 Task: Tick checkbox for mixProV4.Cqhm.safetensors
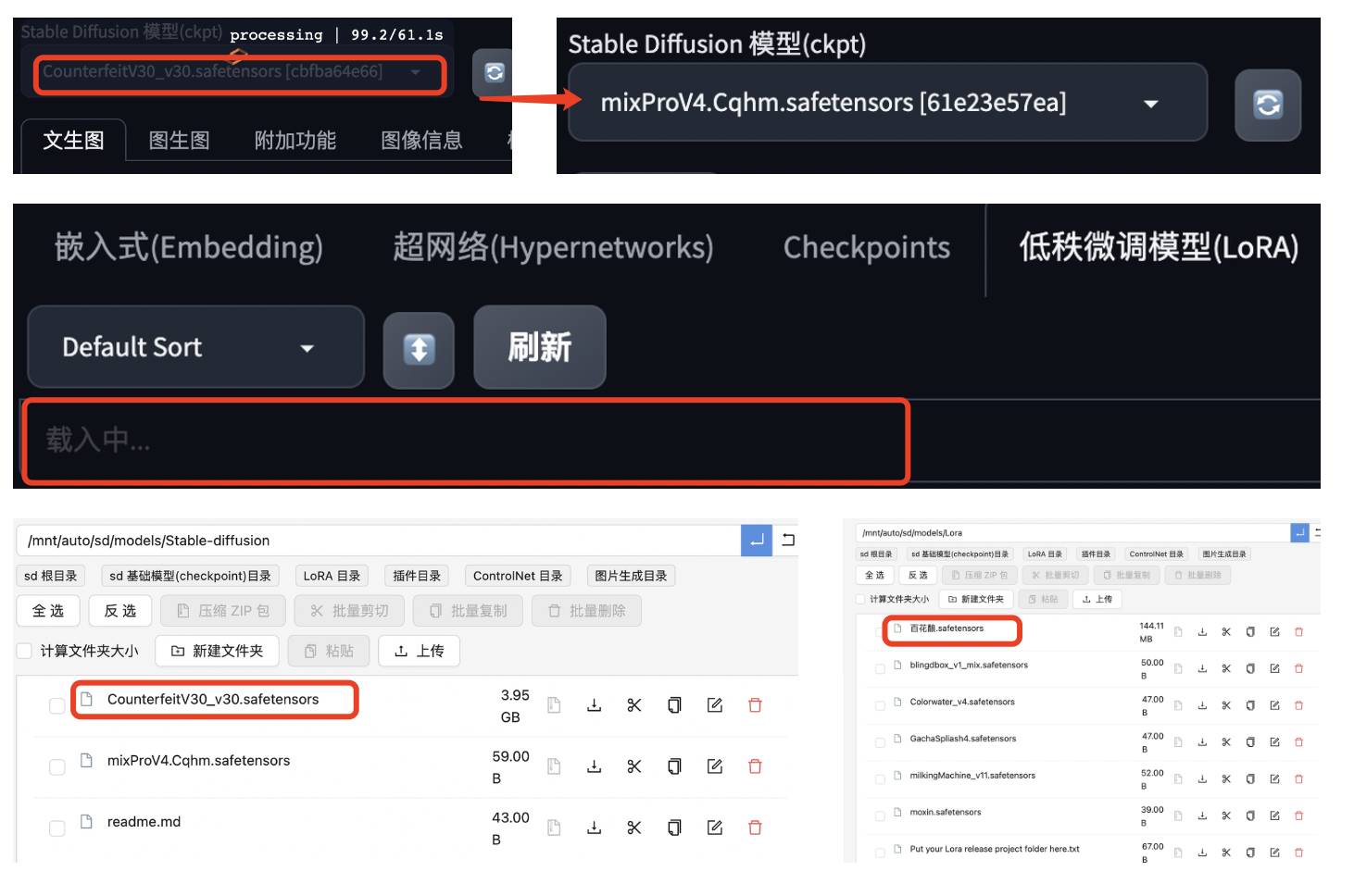[57, 767]
